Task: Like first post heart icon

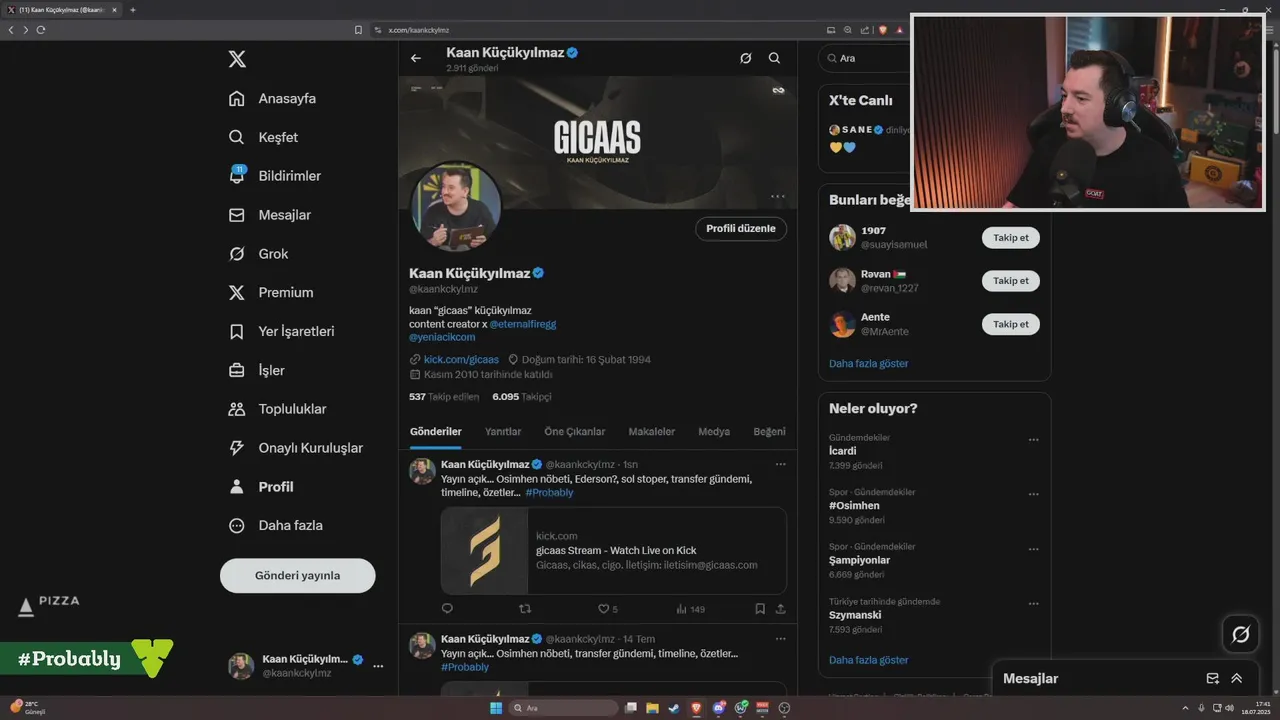Action: [x=603, y=608]
